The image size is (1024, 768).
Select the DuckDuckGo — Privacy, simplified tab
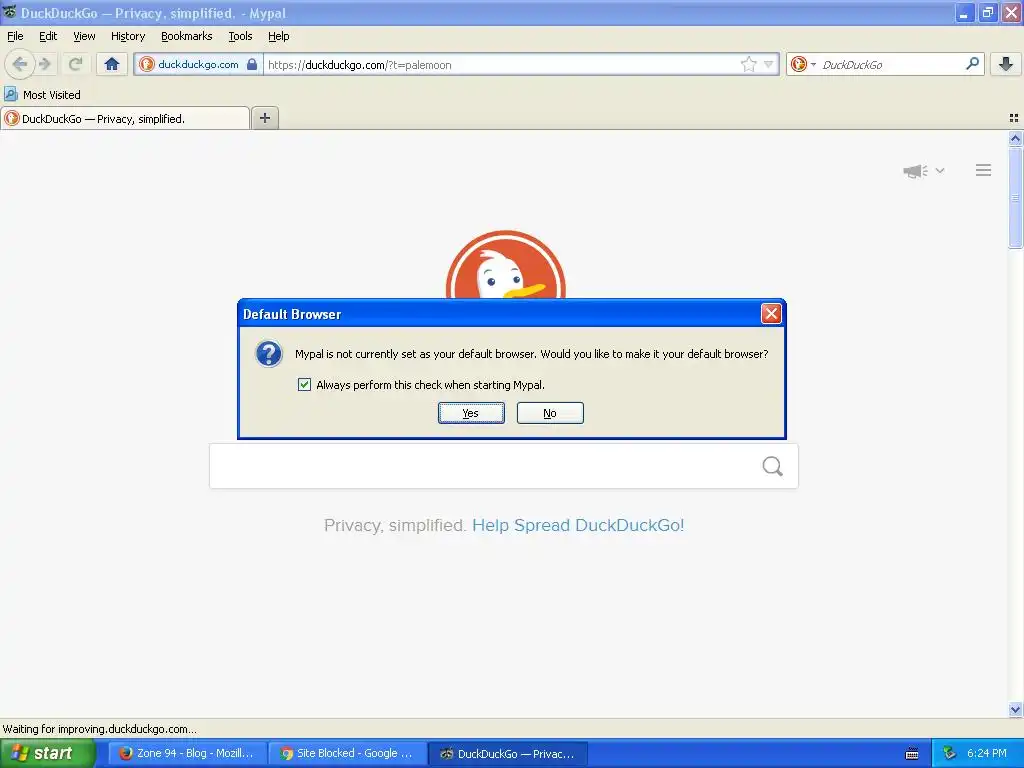tap(125, 118)
